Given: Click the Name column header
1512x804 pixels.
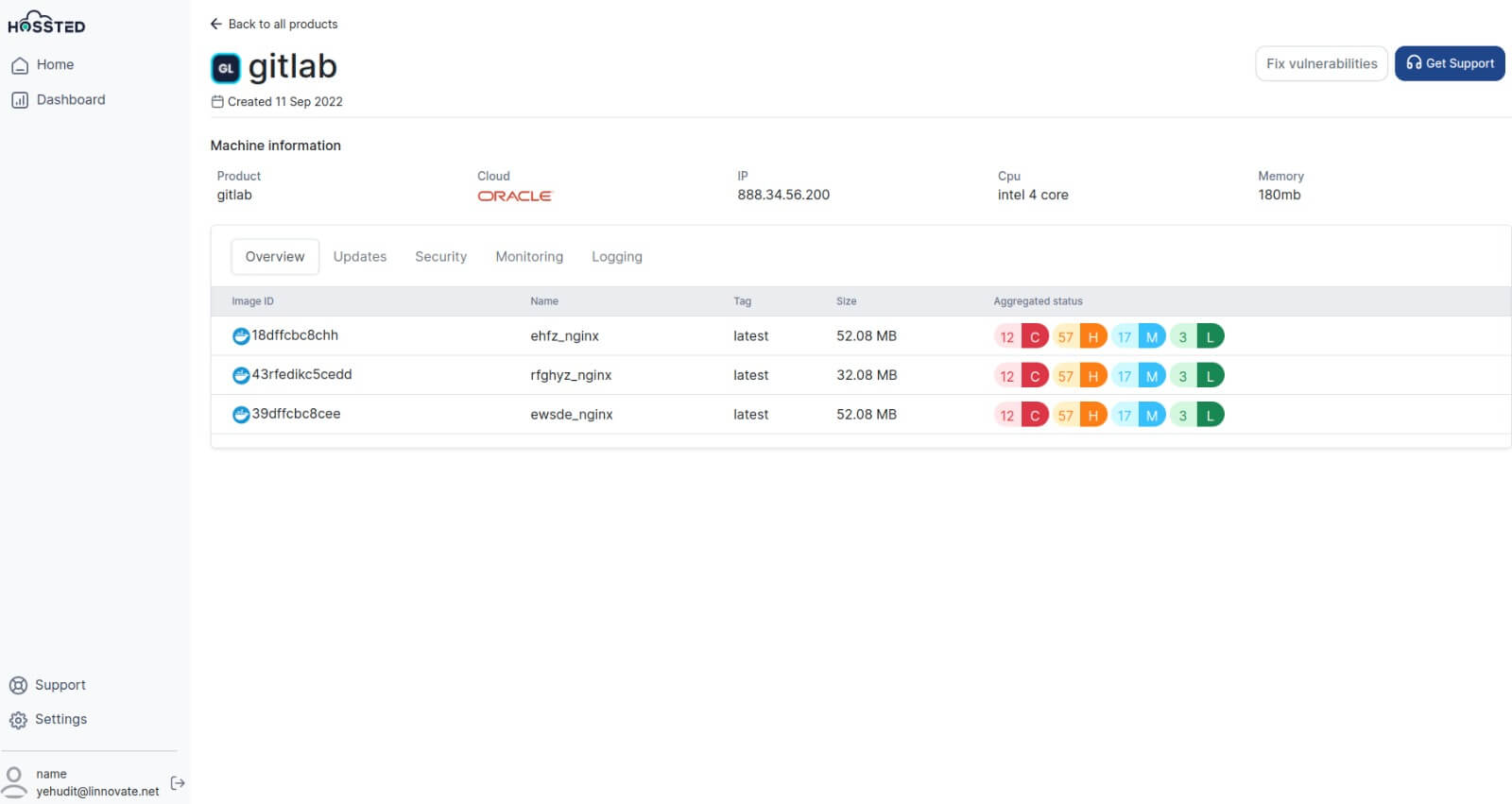Looking at the screenshot, I should [x=544, y=301].
